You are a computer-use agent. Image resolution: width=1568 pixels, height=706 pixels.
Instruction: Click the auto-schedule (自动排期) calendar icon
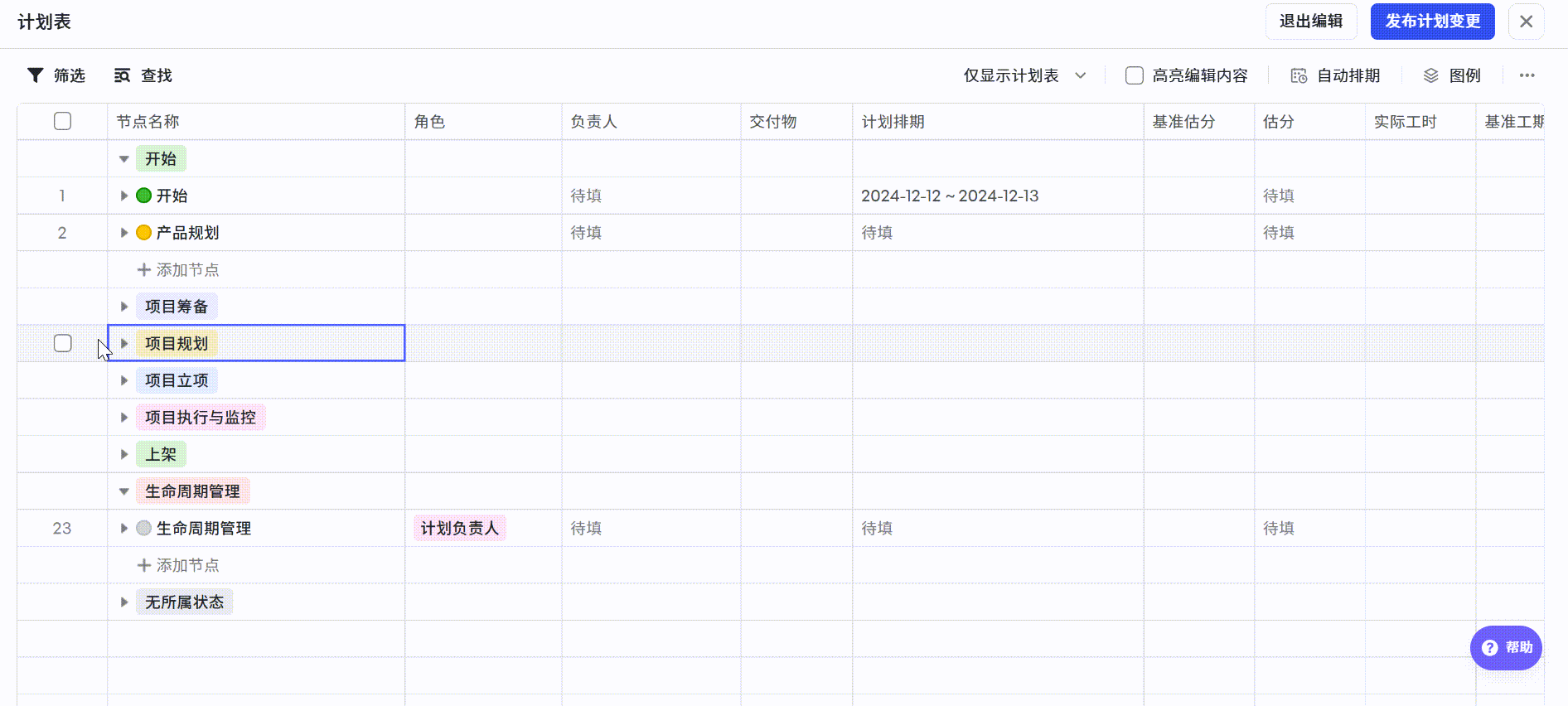coord(1299,75)
